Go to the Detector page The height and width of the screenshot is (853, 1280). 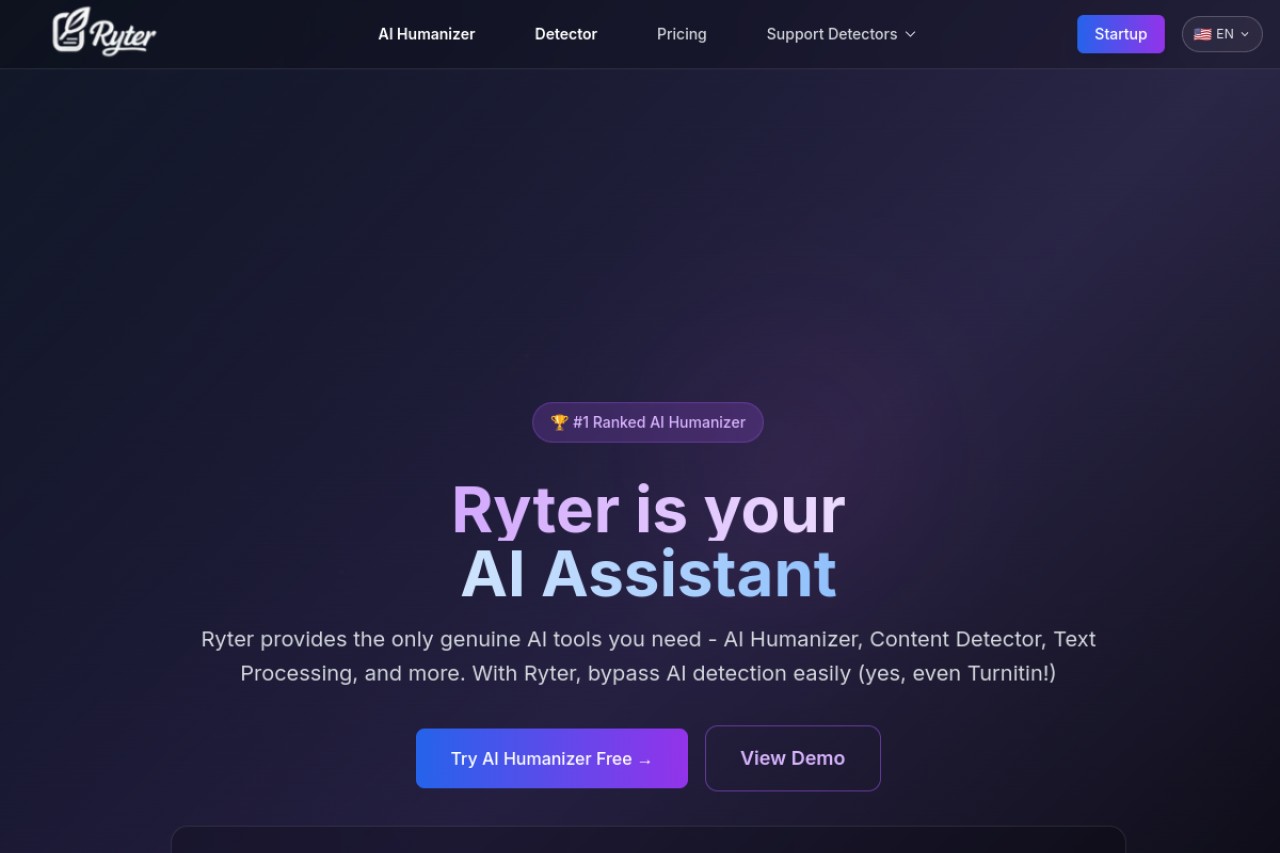(x=566, y=34)
